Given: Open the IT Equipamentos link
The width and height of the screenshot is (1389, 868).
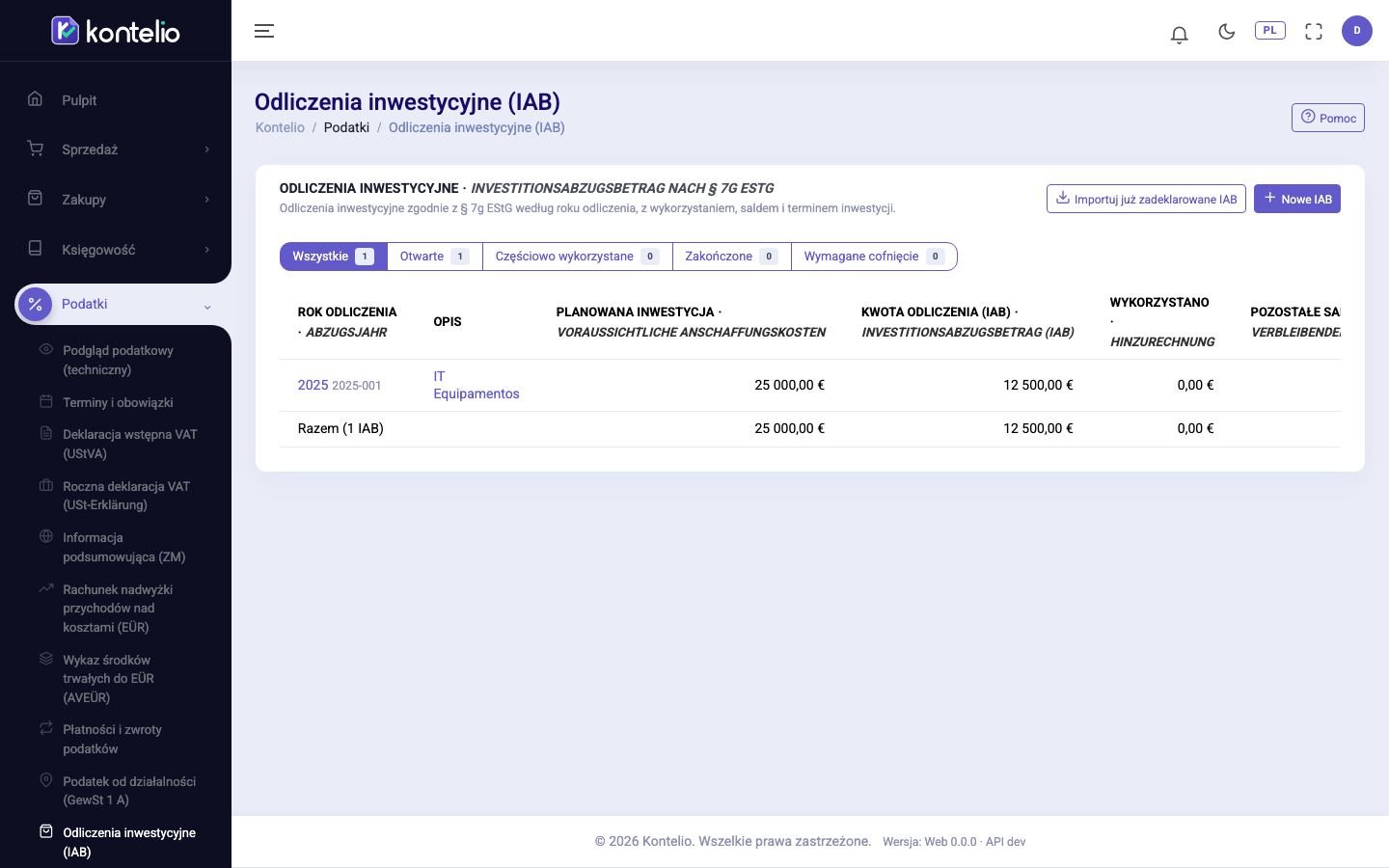Looking at the screenshot, I should [477, 385].
